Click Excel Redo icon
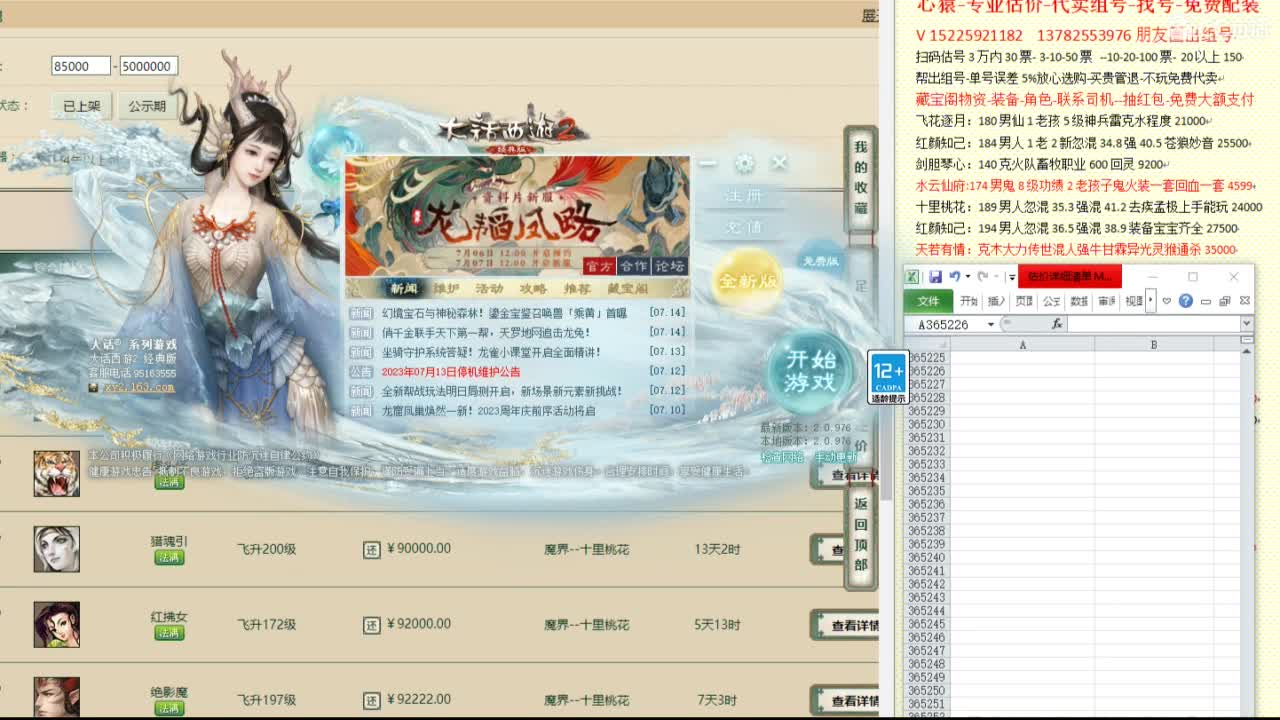1280x720 pixels. point(983,276)
